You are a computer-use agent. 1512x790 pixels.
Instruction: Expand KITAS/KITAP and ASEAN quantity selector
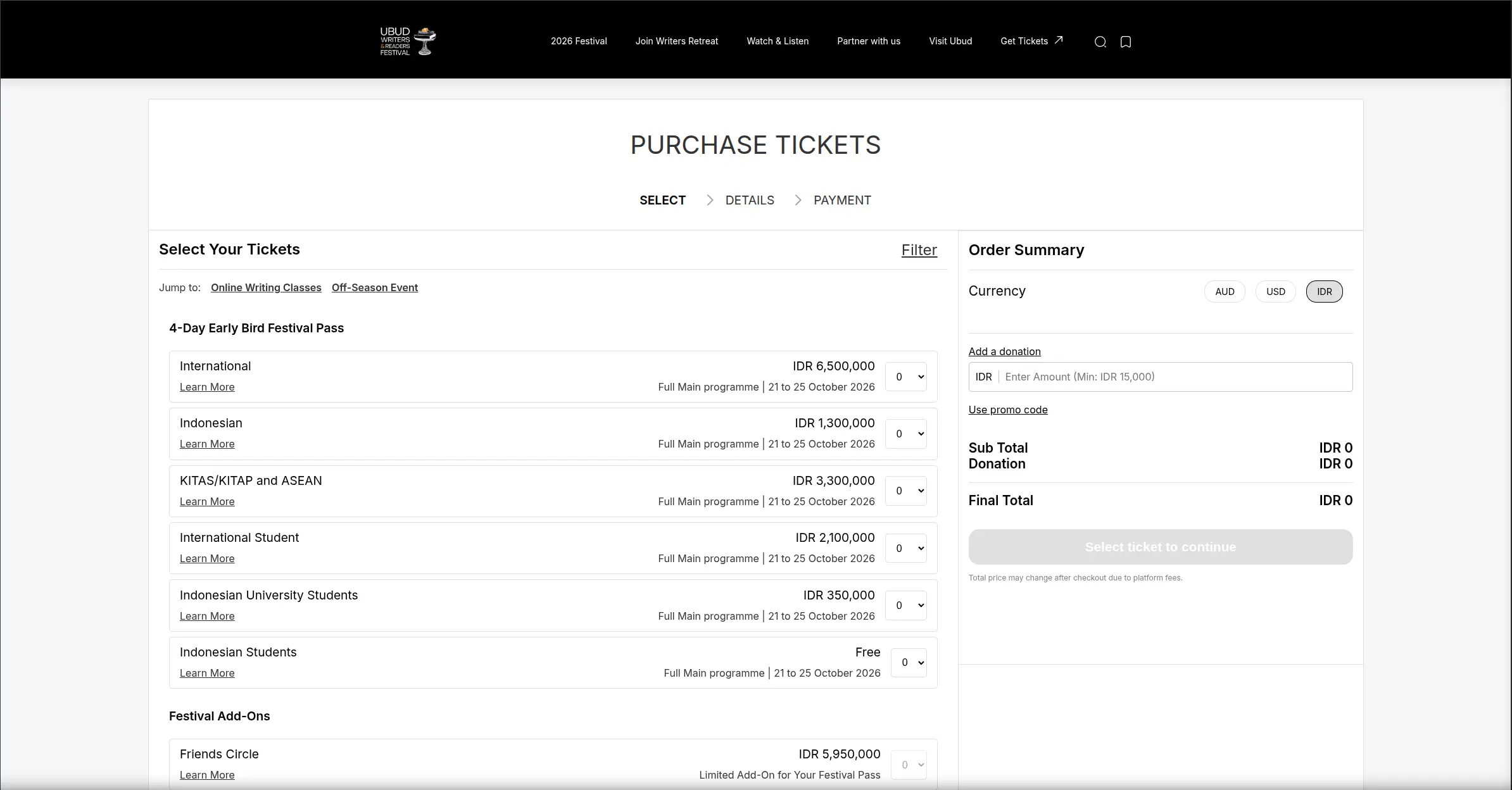(906, 491)
